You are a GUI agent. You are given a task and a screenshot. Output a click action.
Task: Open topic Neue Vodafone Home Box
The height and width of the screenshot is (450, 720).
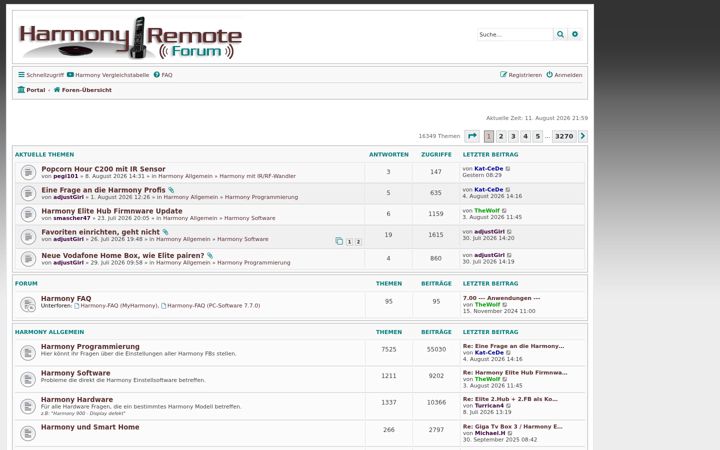[x=123, y=256]
